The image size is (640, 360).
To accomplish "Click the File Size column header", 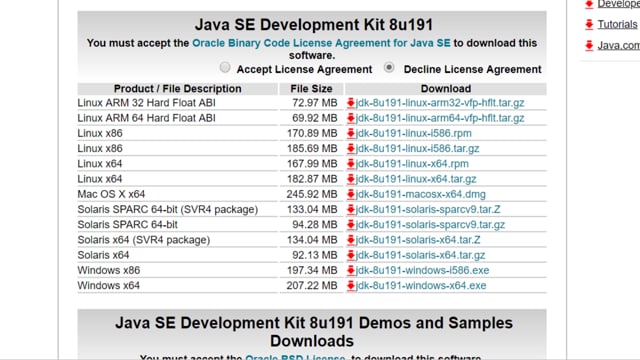I will pos(311,89).
